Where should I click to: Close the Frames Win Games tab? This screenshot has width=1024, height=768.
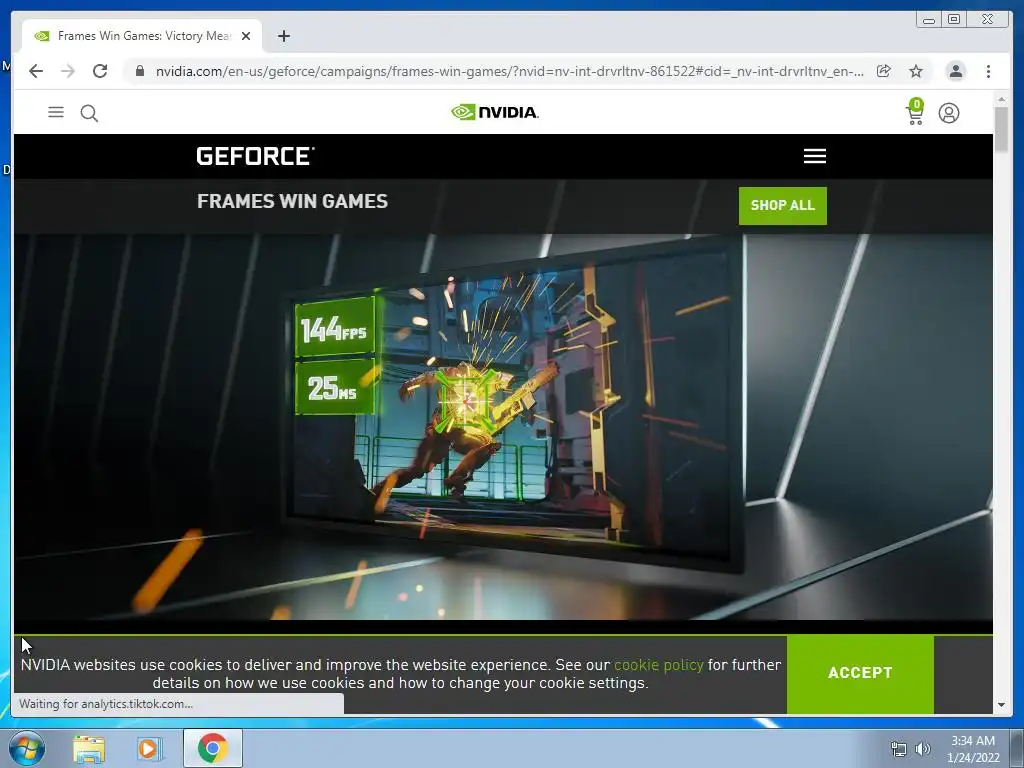(x=246, y=36)
